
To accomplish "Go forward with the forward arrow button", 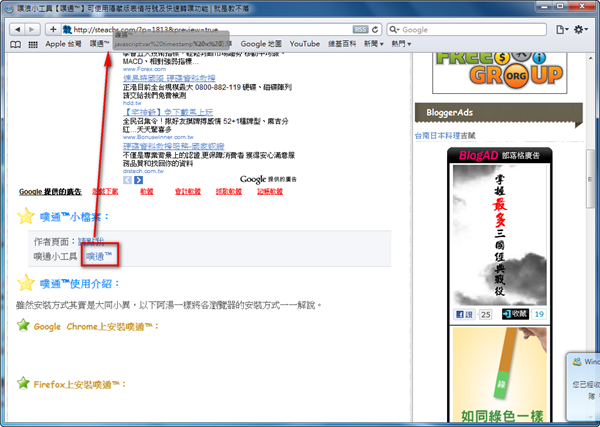I will 32,29.
